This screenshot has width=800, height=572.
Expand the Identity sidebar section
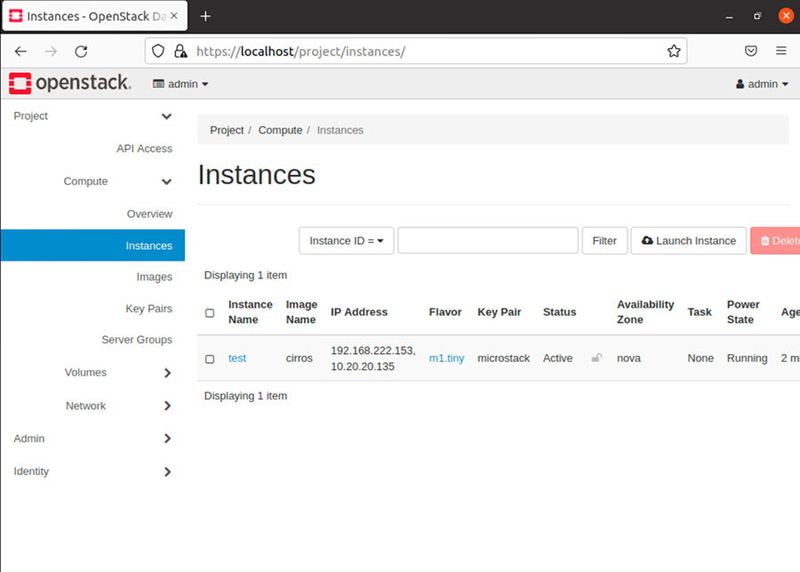pos(92,471)
